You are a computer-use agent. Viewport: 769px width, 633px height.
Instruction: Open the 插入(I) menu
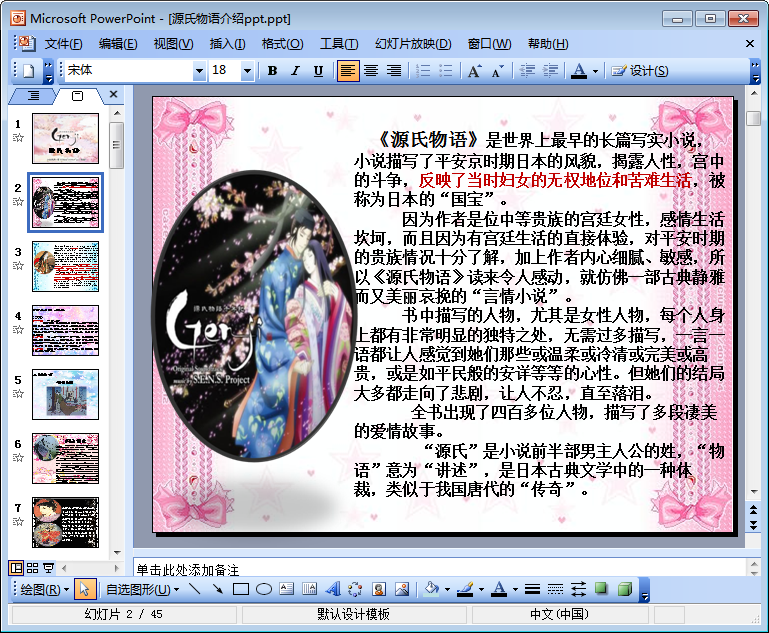coord(228,44)
